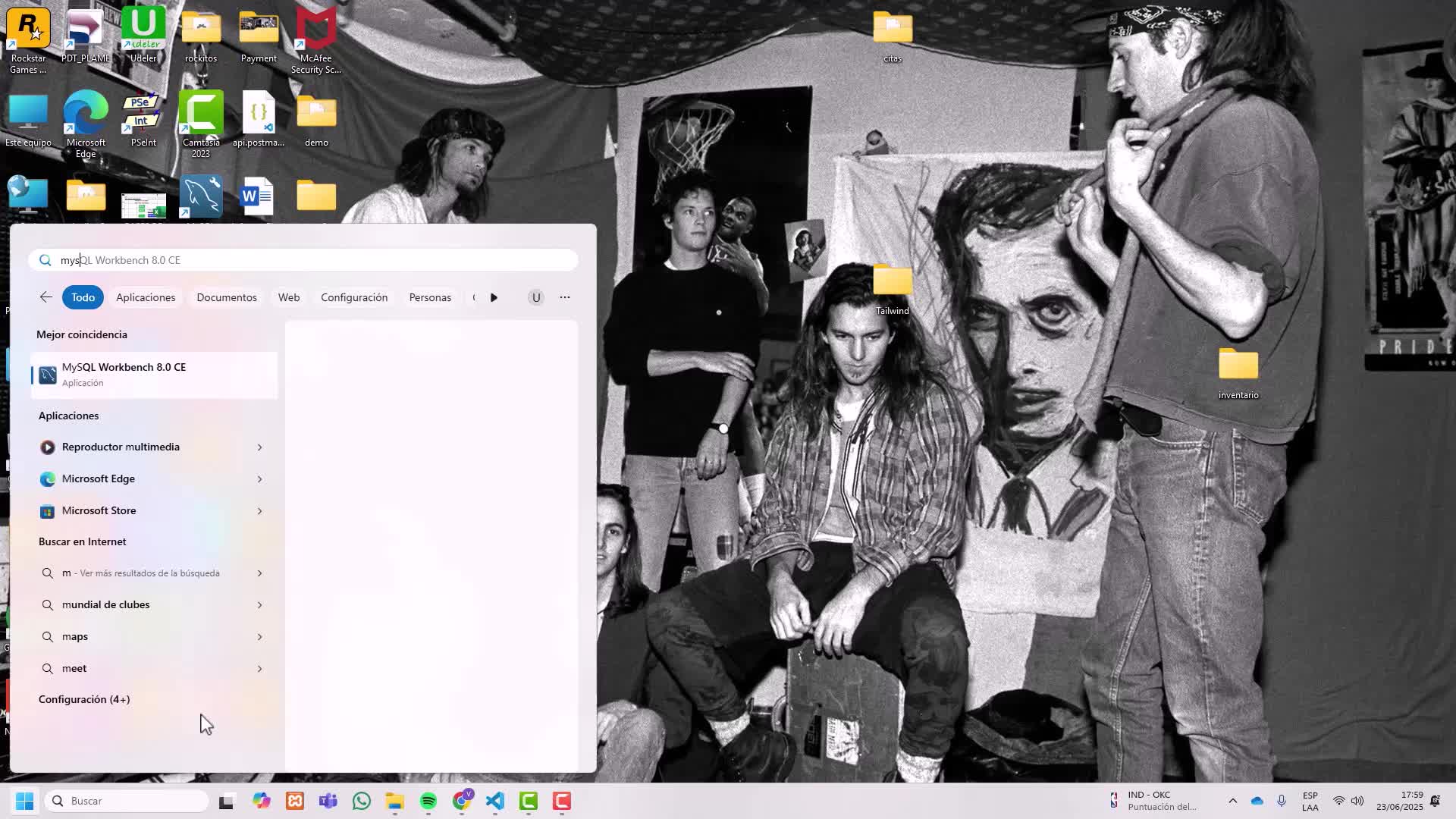The width and height of the screenshot is (1456, 819).
Task: Open PSeInt desktop shortcut
Action: tap(143, 119)
